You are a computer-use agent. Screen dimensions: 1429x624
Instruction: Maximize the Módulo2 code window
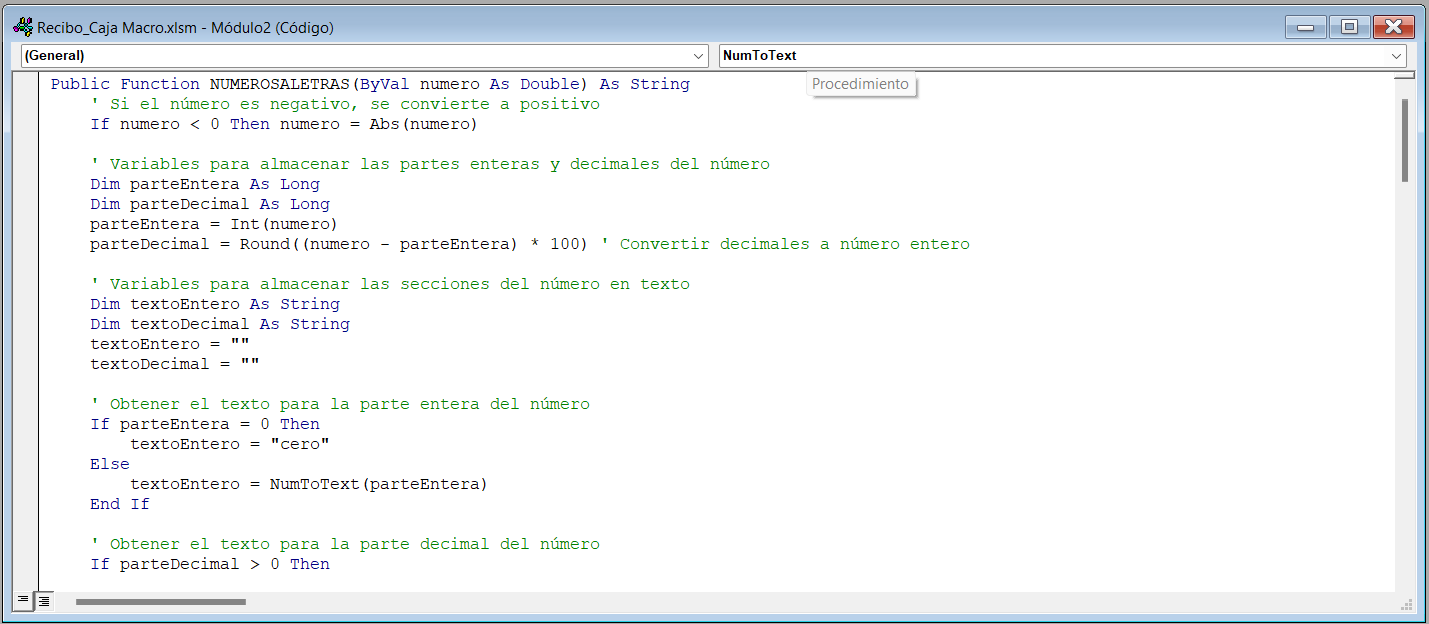tap(1348, 27)
